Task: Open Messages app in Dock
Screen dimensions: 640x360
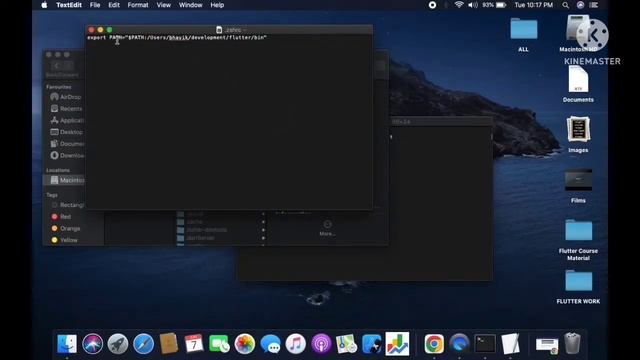Action: click(x=270, y=344)
